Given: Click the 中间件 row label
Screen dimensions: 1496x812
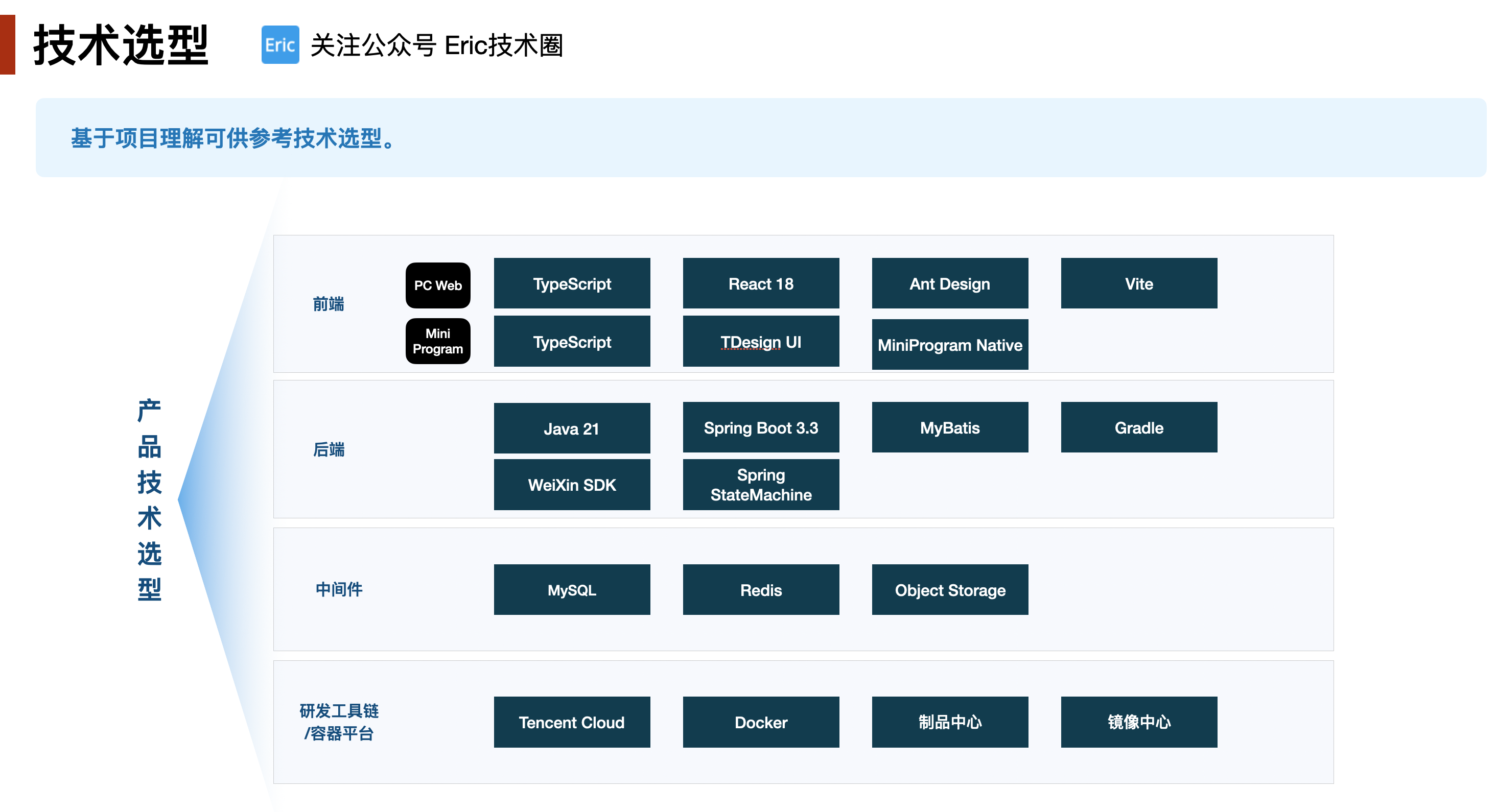Looking at the screenshot, I should coord(339,590).
